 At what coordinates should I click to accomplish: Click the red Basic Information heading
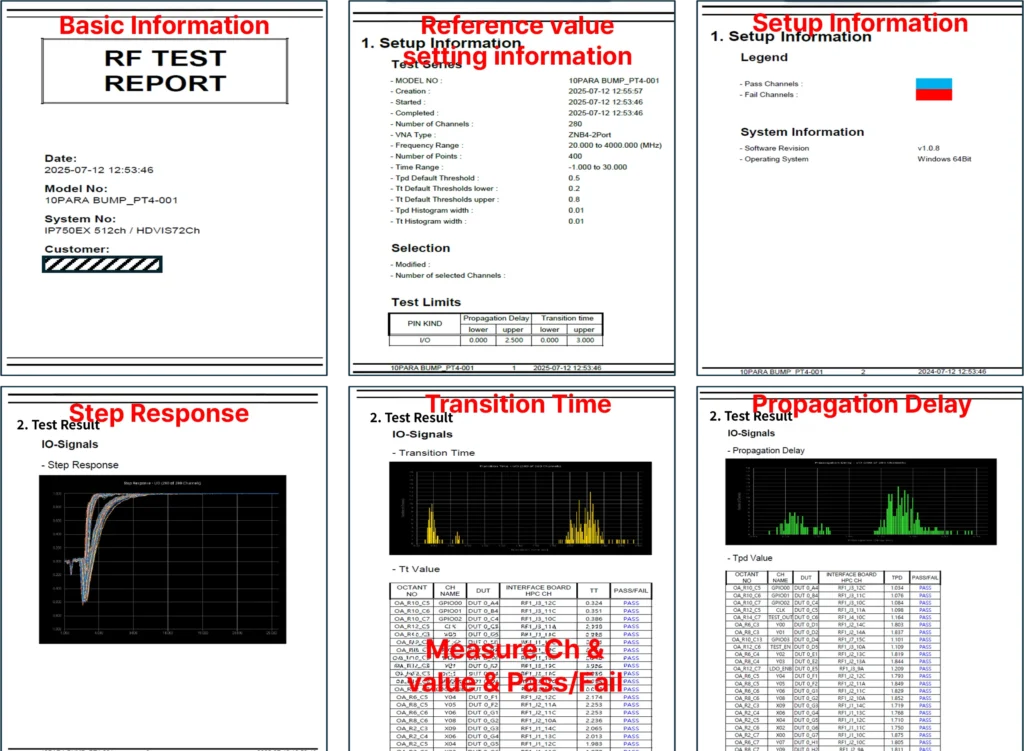point(164,26)
